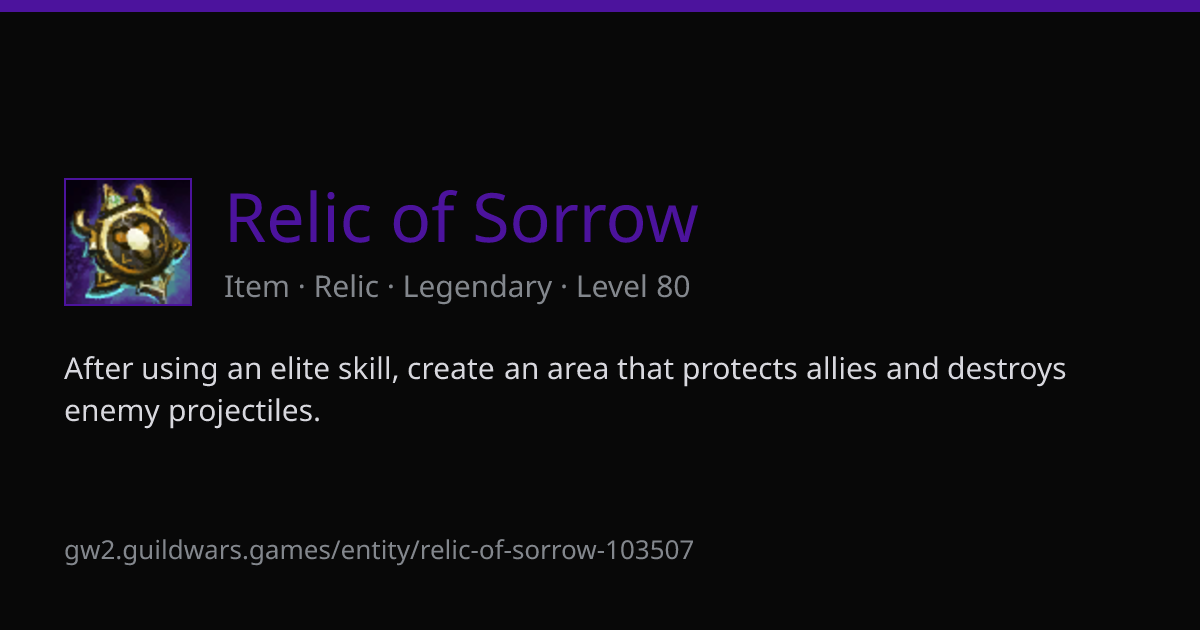Click the word destroys in the description

point(1007,369)
